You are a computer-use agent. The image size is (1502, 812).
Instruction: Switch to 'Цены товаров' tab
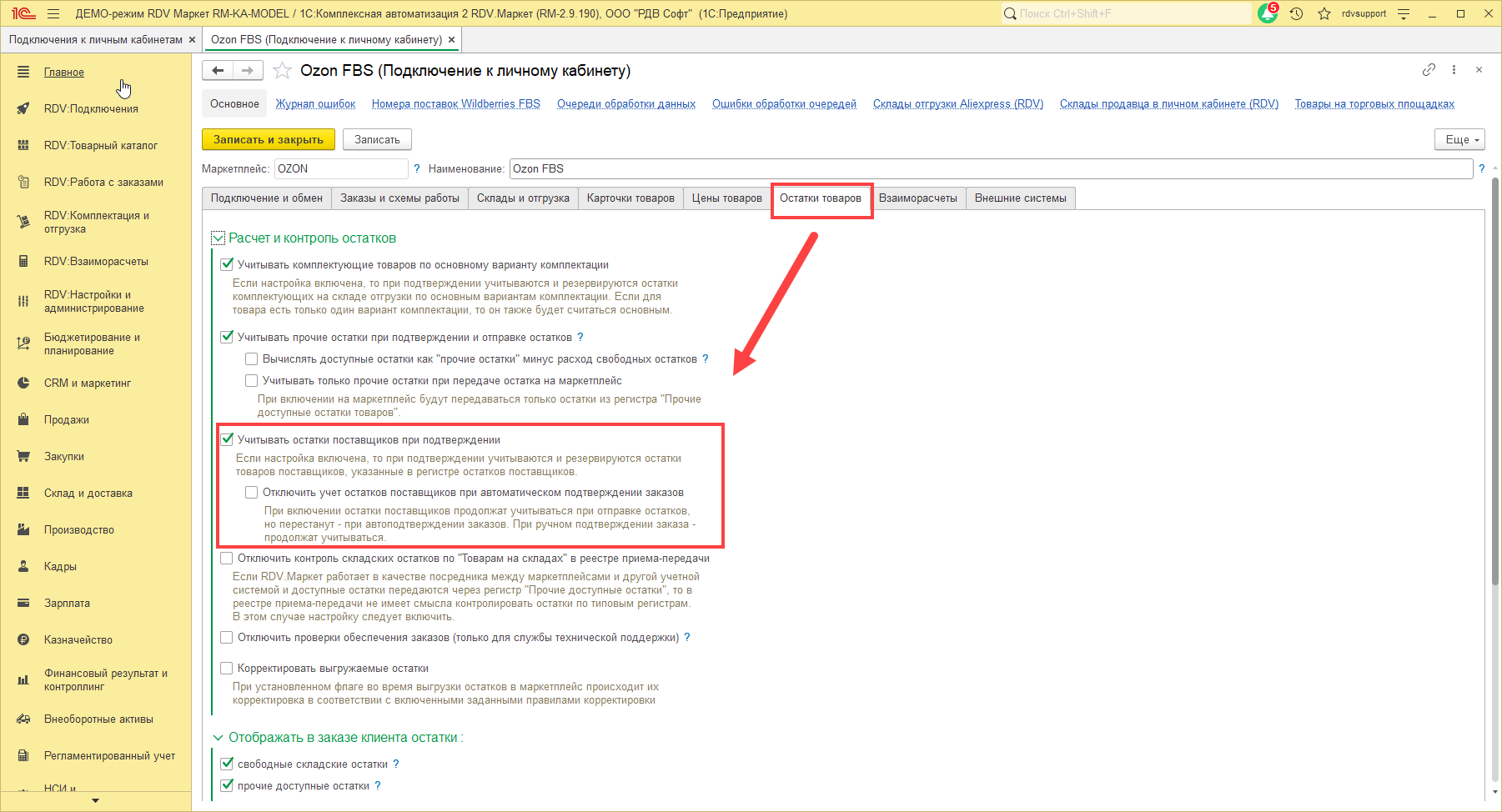tap(726, 198)
